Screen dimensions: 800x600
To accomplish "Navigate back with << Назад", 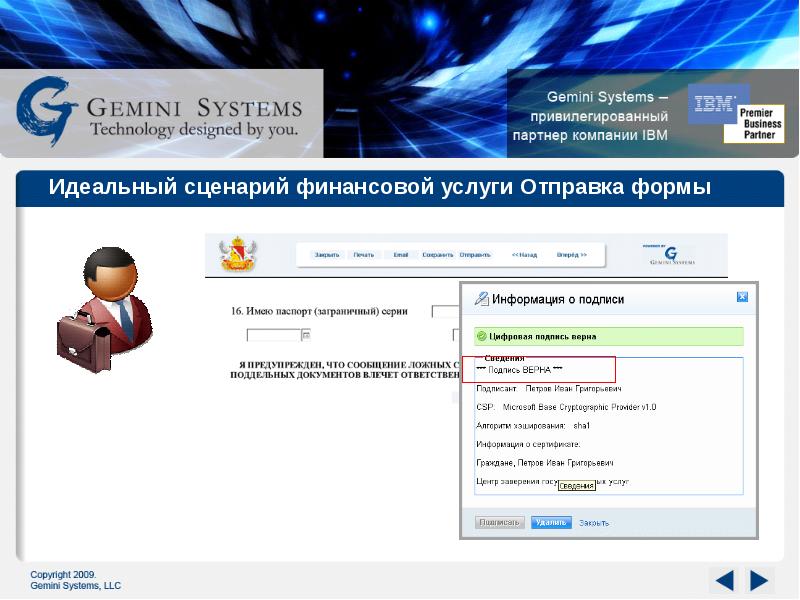I will click(x=524, y=255).
